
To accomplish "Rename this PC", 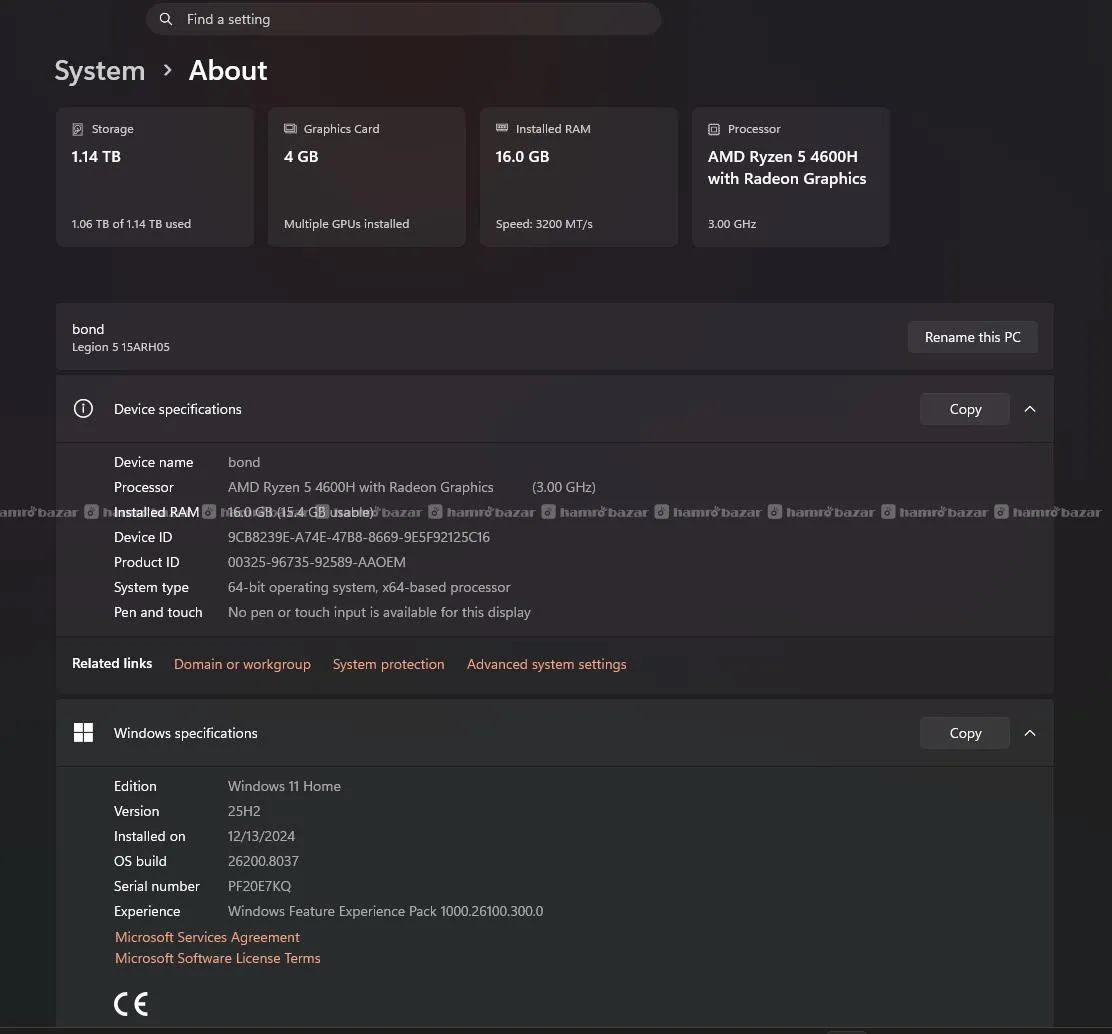I will tap(972, 337).
